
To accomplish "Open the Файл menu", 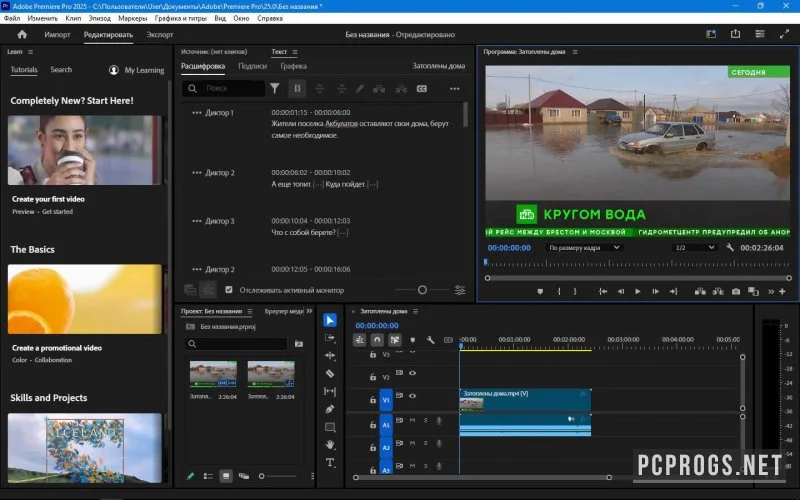I will click(12, 18).
